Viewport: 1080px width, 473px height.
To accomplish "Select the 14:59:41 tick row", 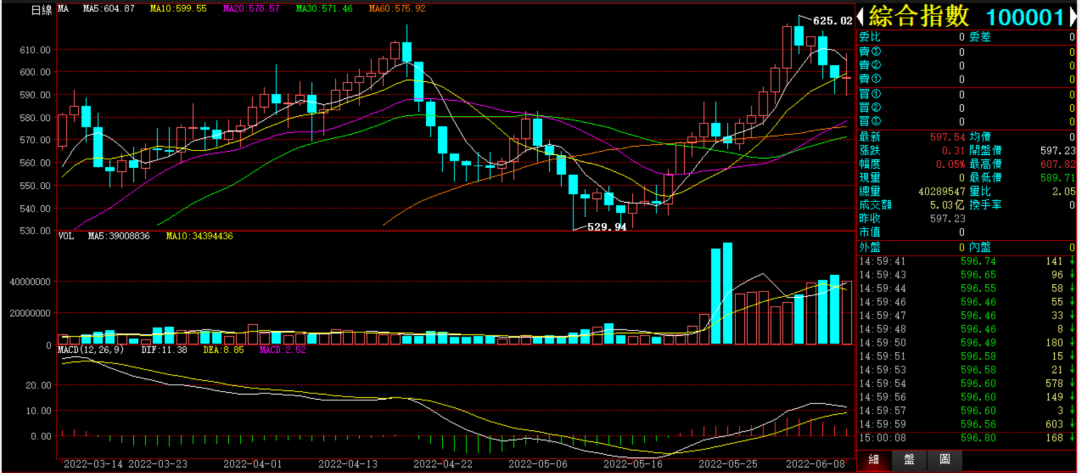I will tap(966, 262).
